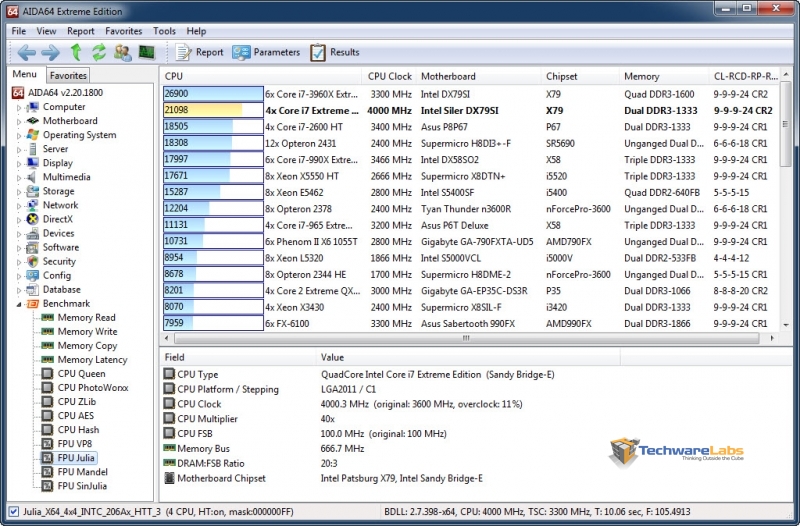Select the CPU PhotoWorxx benchmark

click(x=85, y=388)
